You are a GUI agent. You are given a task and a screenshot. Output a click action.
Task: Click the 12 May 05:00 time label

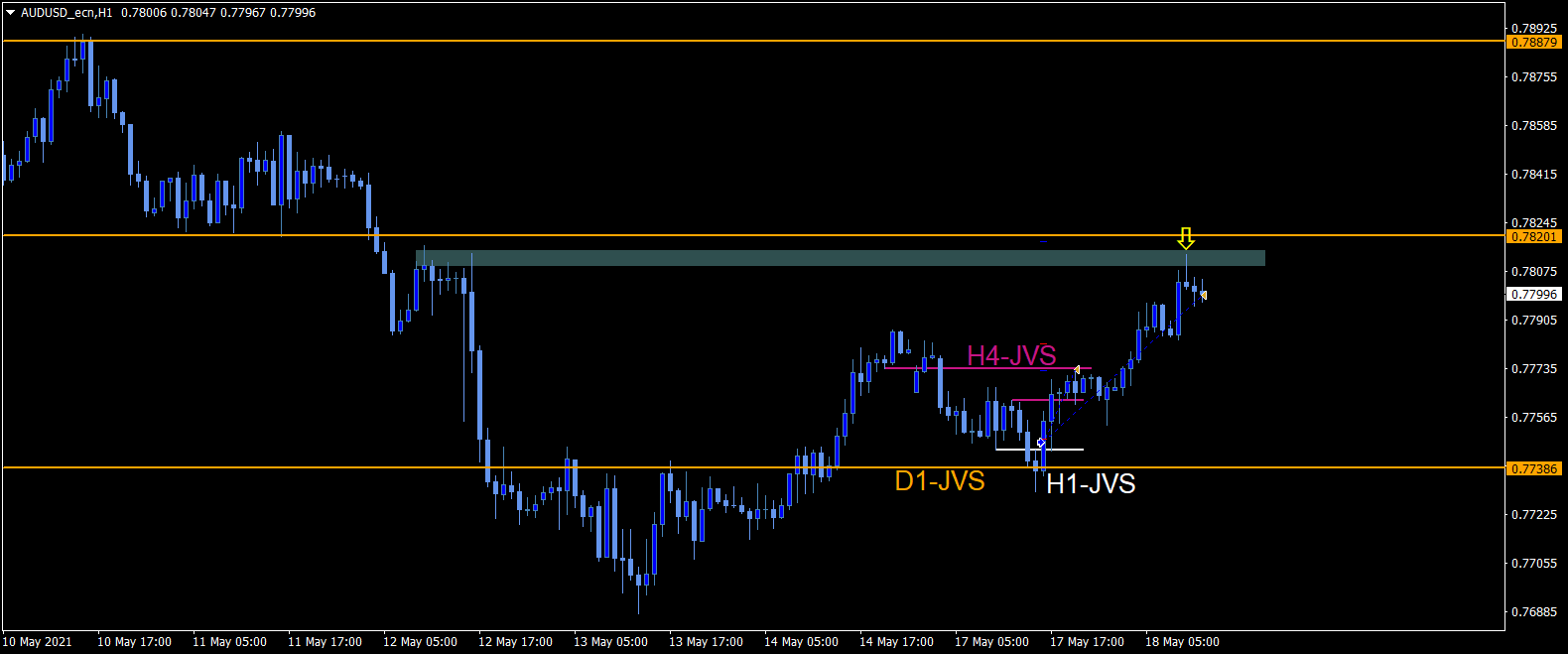420,642
